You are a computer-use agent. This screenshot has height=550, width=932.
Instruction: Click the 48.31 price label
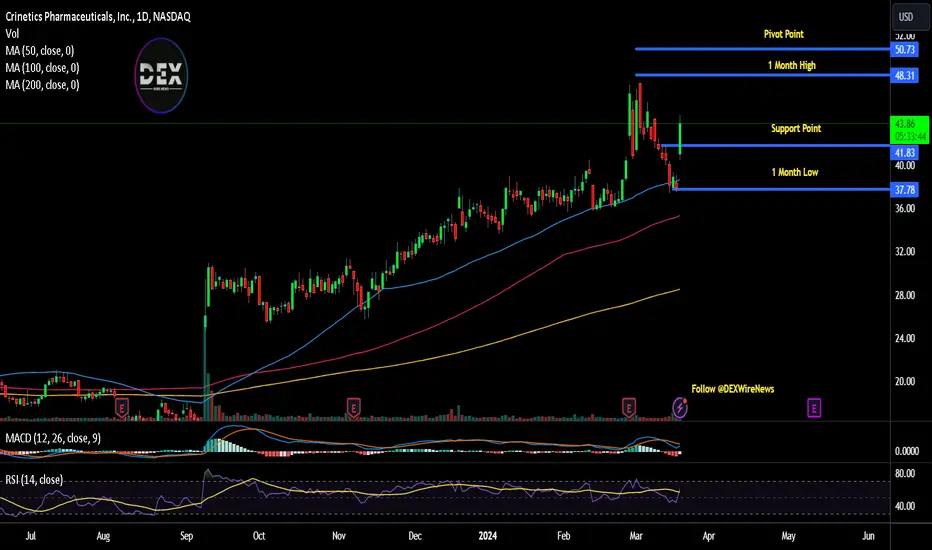(x=905, y=76)
